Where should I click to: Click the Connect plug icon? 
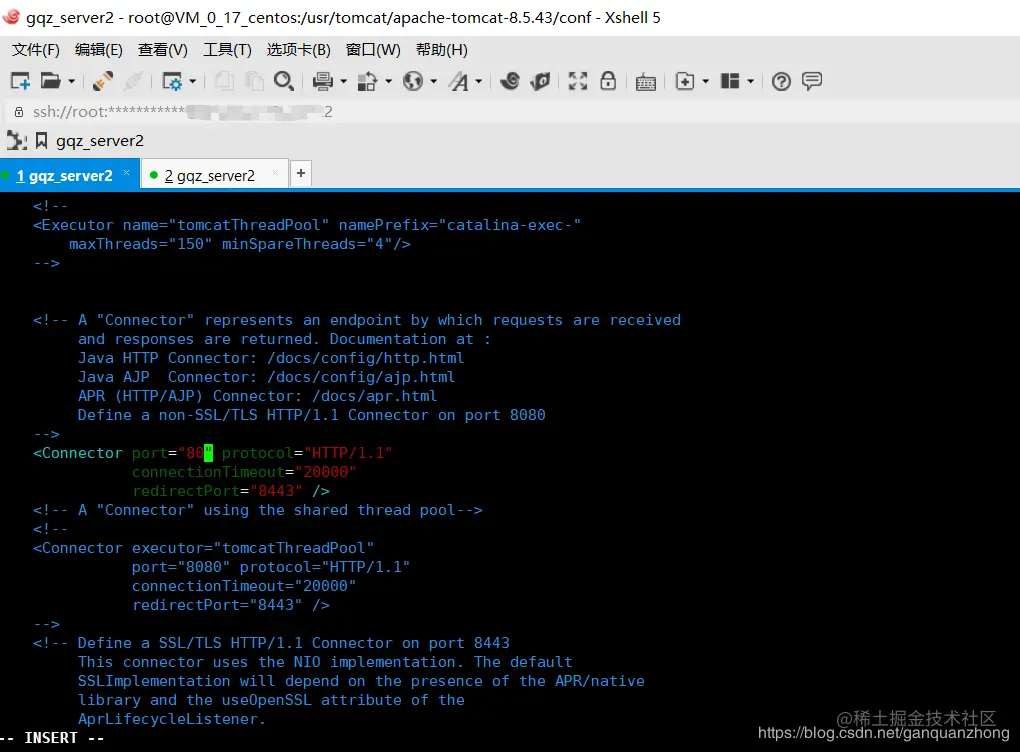click(x=103, y=81)
